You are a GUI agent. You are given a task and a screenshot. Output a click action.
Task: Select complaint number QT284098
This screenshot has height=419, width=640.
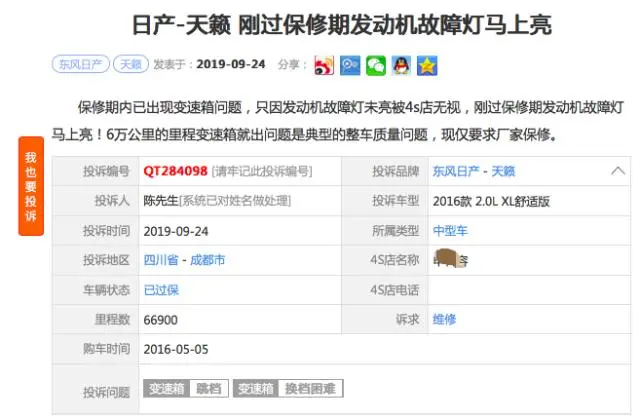(x=176, y=171)
